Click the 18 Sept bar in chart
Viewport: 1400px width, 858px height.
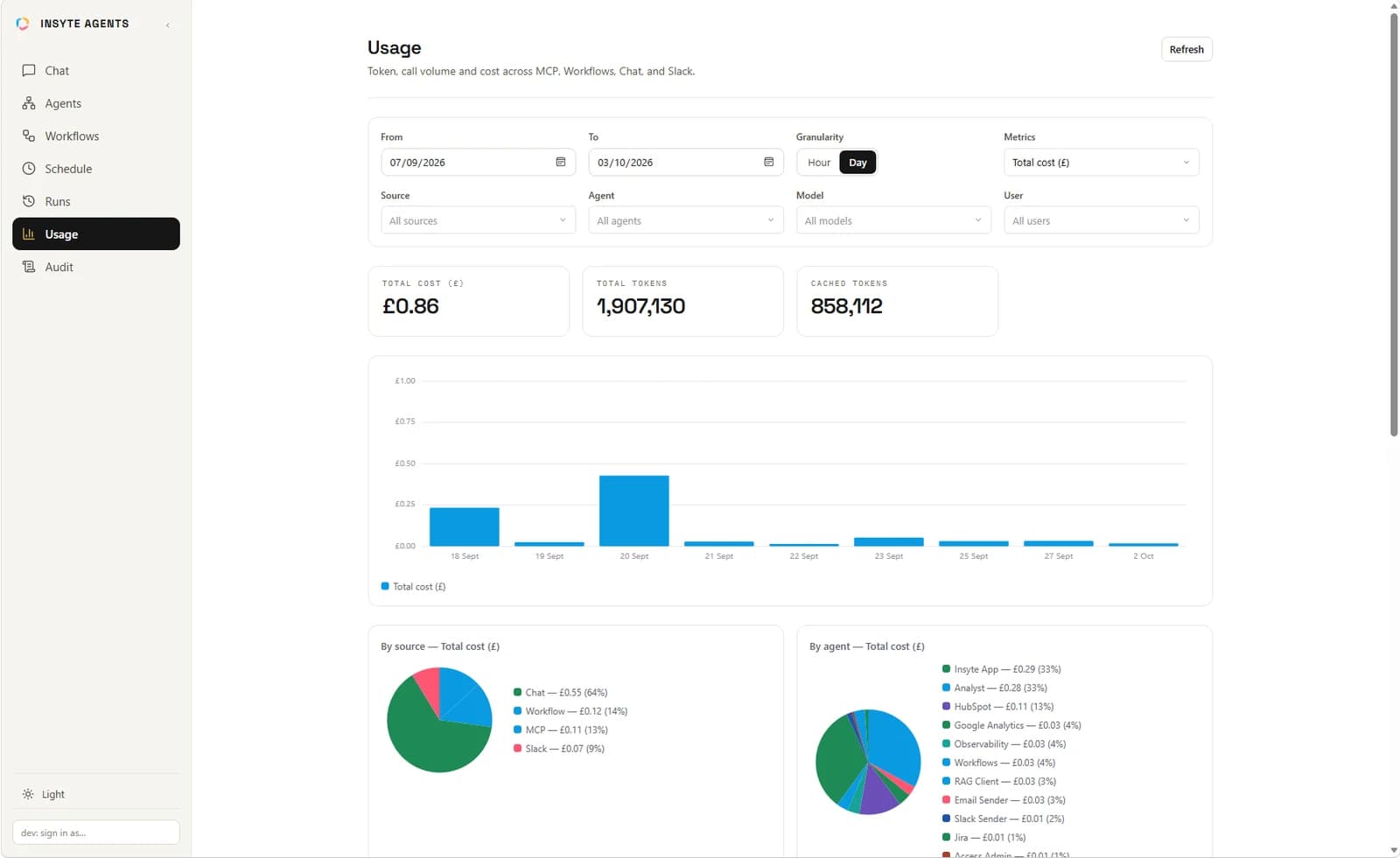point(465,527)
